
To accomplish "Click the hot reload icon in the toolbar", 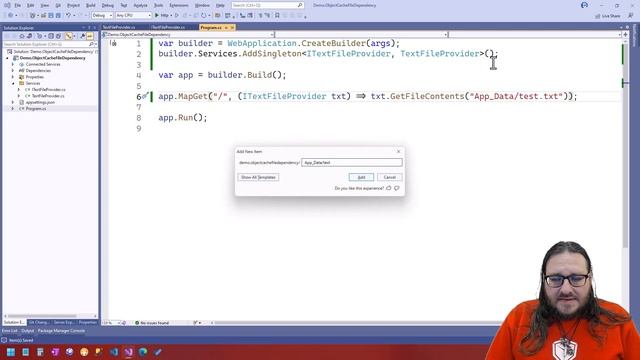I will (204, 15).
